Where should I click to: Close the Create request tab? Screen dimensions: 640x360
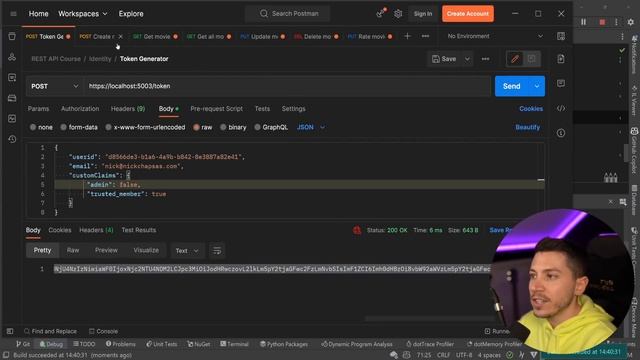click(120, 36)
